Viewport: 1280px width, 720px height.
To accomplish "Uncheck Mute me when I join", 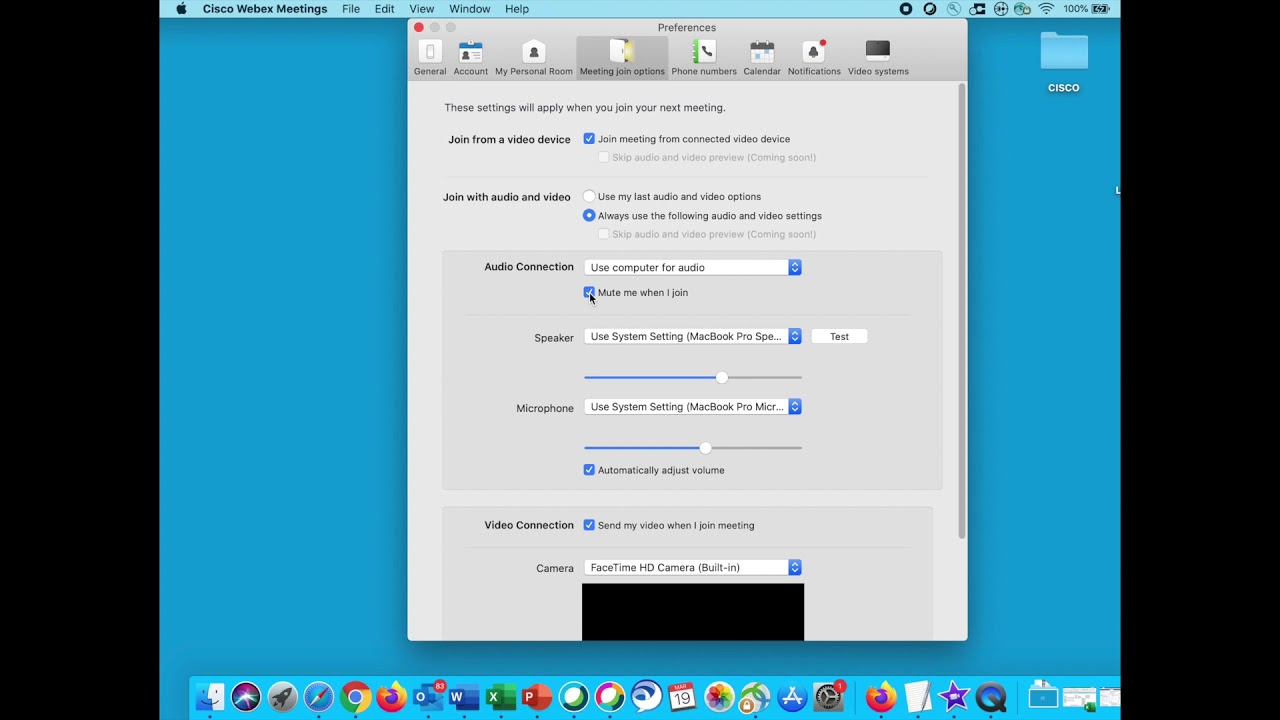I will tap(589, 293).
